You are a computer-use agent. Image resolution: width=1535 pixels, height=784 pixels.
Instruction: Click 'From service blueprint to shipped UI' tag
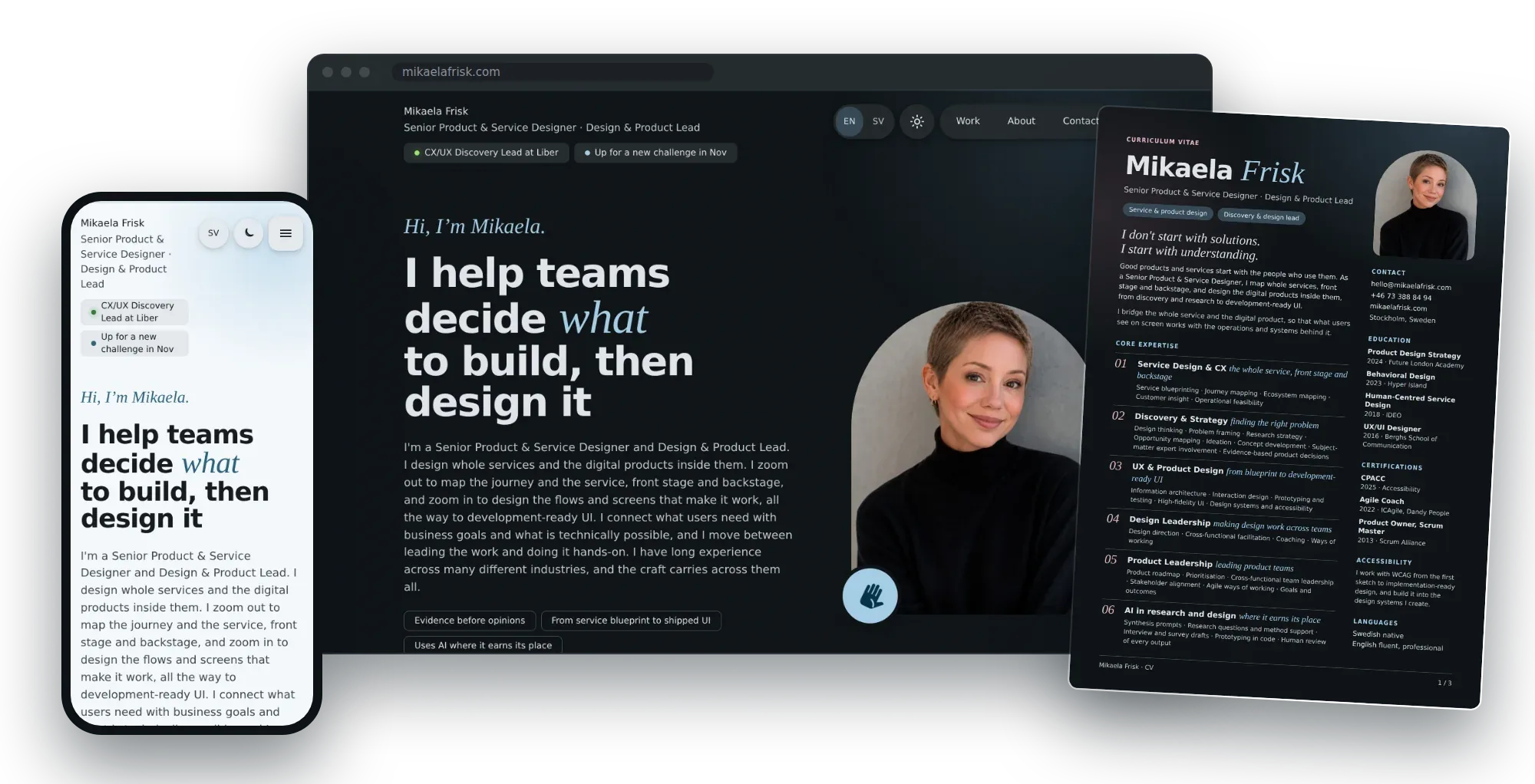point(631,621)
